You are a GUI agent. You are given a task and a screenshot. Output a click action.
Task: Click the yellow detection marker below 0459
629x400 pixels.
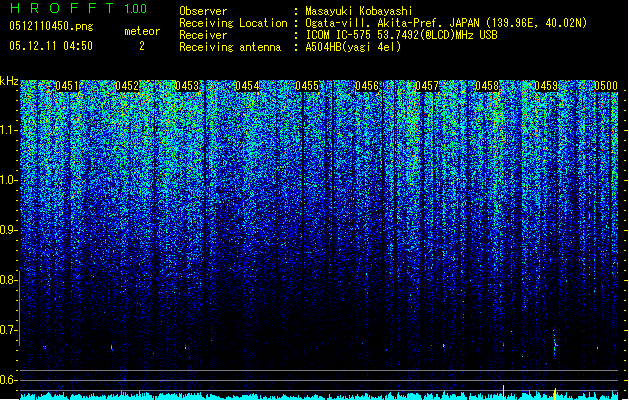555,394
